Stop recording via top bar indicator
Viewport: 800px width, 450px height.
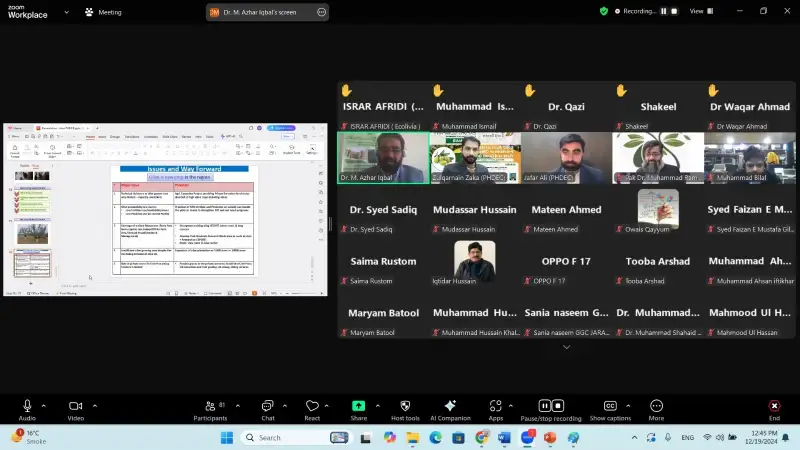pos(674,11)
